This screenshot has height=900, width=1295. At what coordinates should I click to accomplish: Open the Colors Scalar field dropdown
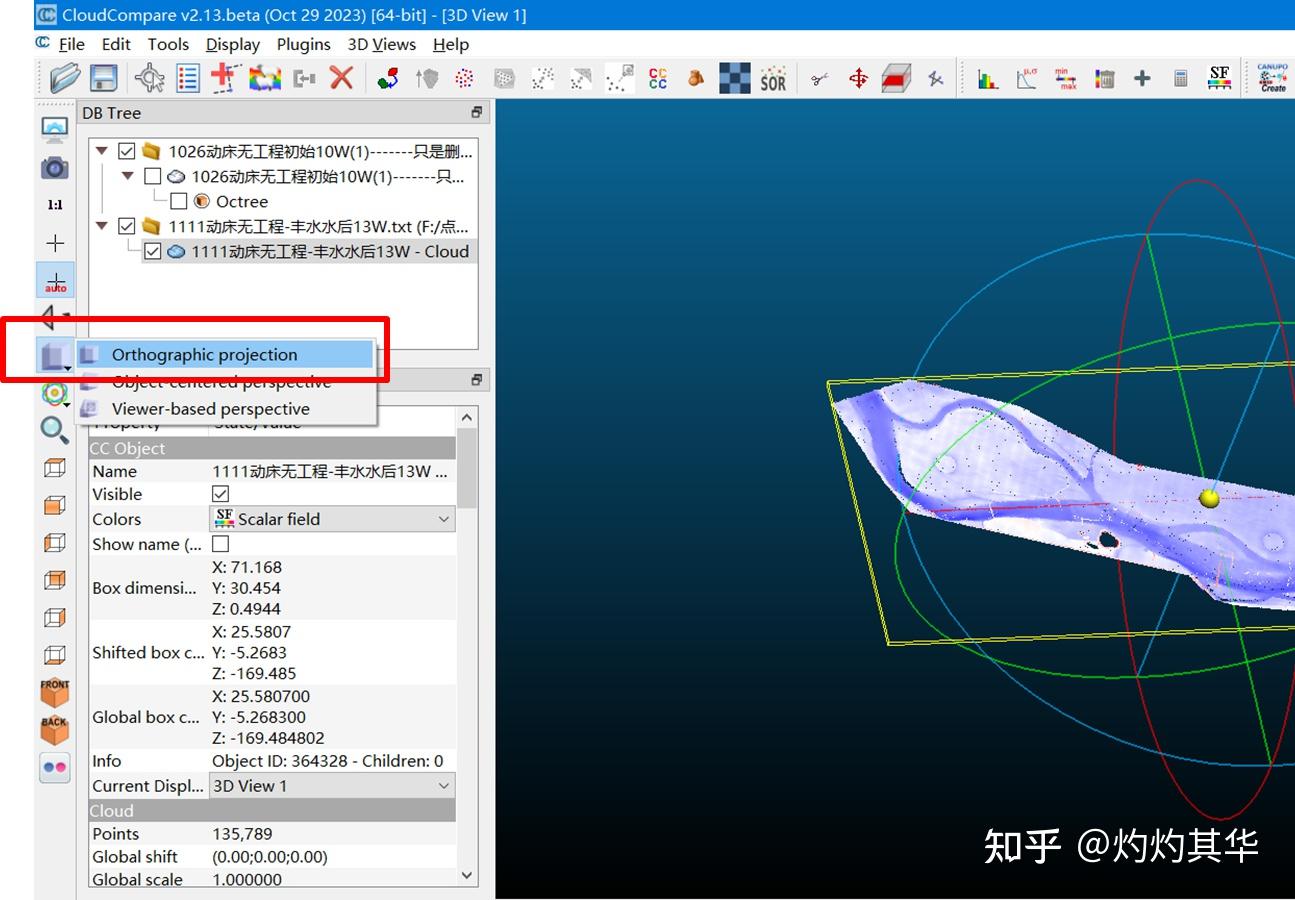pyautogui.click(x=332, y=519)
